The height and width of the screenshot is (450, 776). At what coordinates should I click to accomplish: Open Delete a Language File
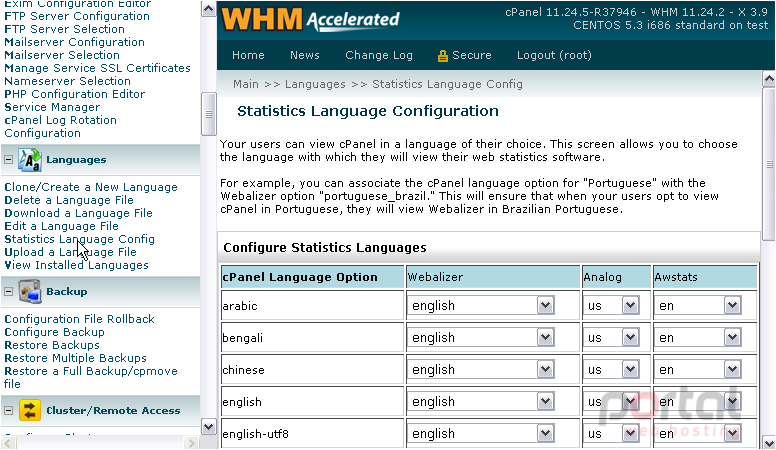click(x=69, y=200)
